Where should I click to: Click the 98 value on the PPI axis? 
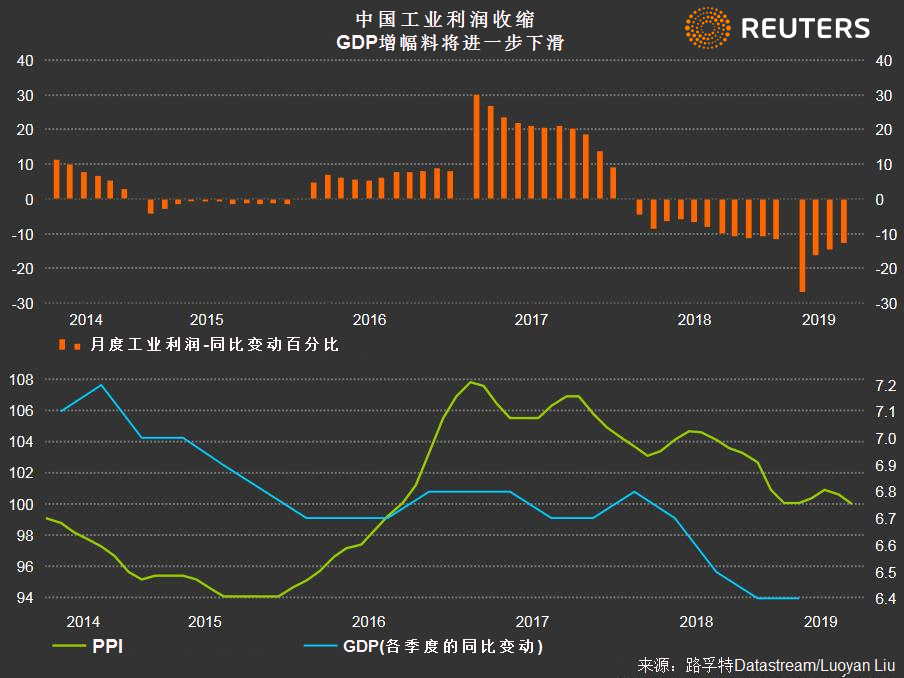pos(25,536)
